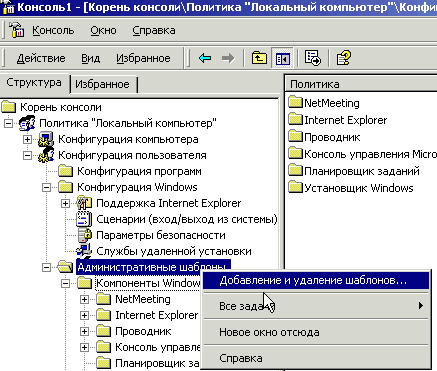This screenshot has width=437, height=371.
Task: Select Параметры безопасности in the tree
Action: (161, 235)
